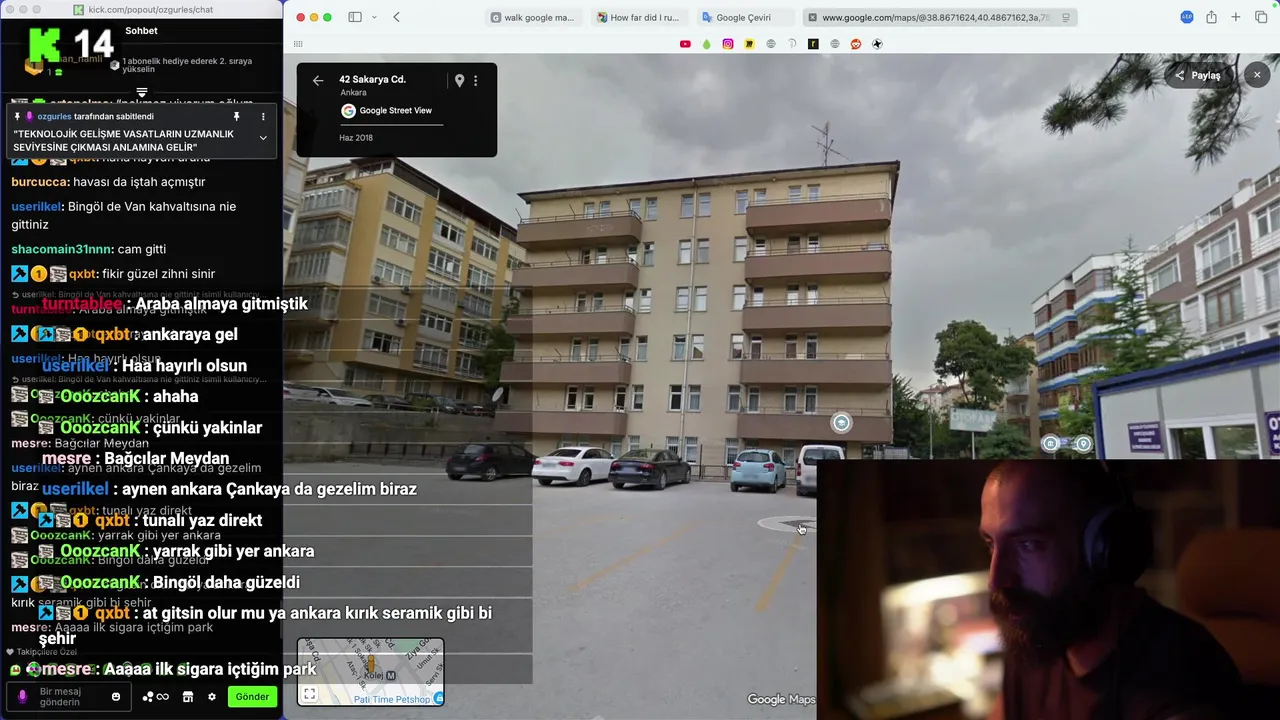Click Safari back arrow
The width and height of the screenshot is (1280, 720).
pos(397,17)
